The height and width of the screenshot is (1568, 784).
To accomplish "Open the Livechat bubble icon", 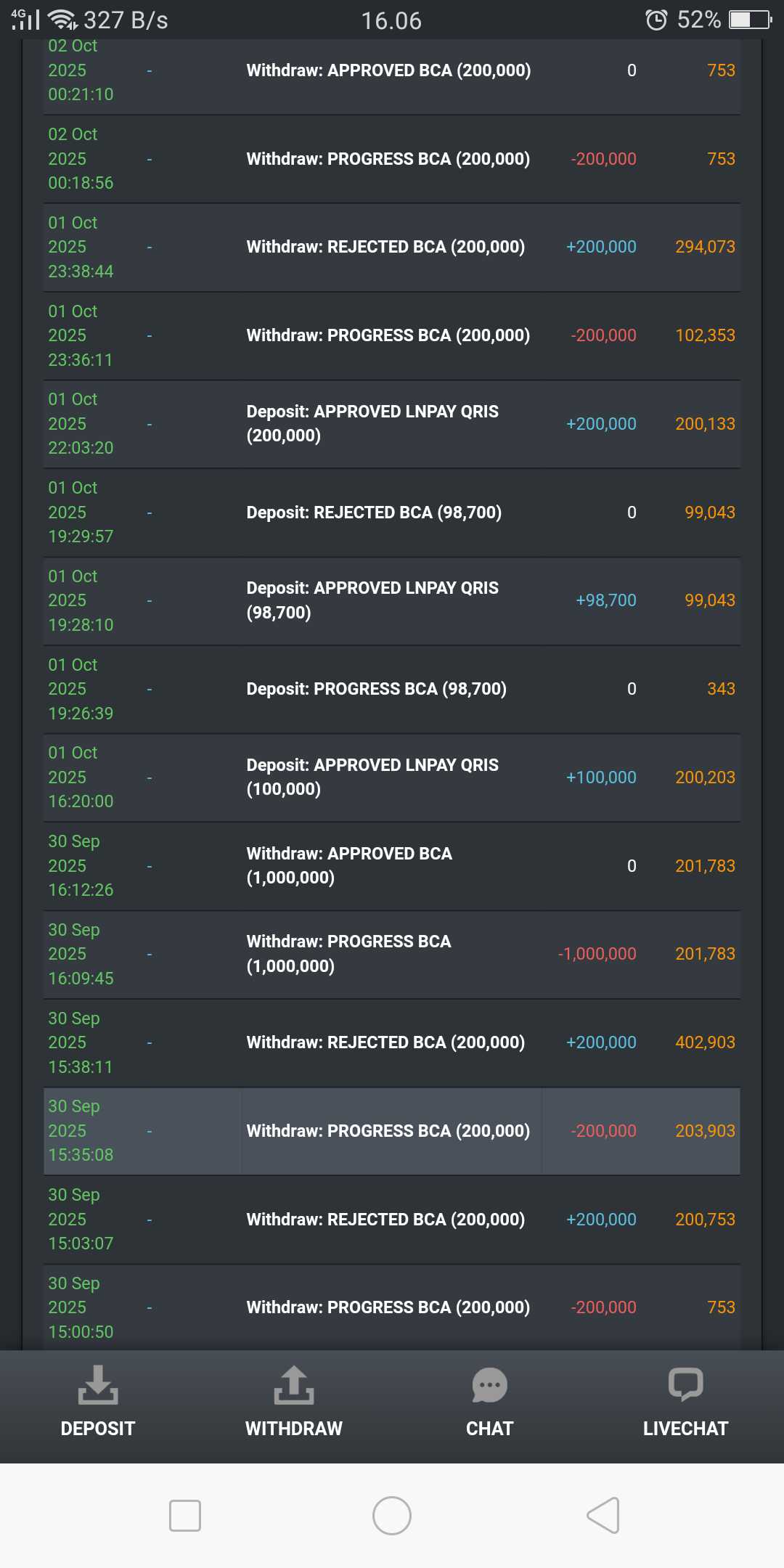I will click(685, 1384).
